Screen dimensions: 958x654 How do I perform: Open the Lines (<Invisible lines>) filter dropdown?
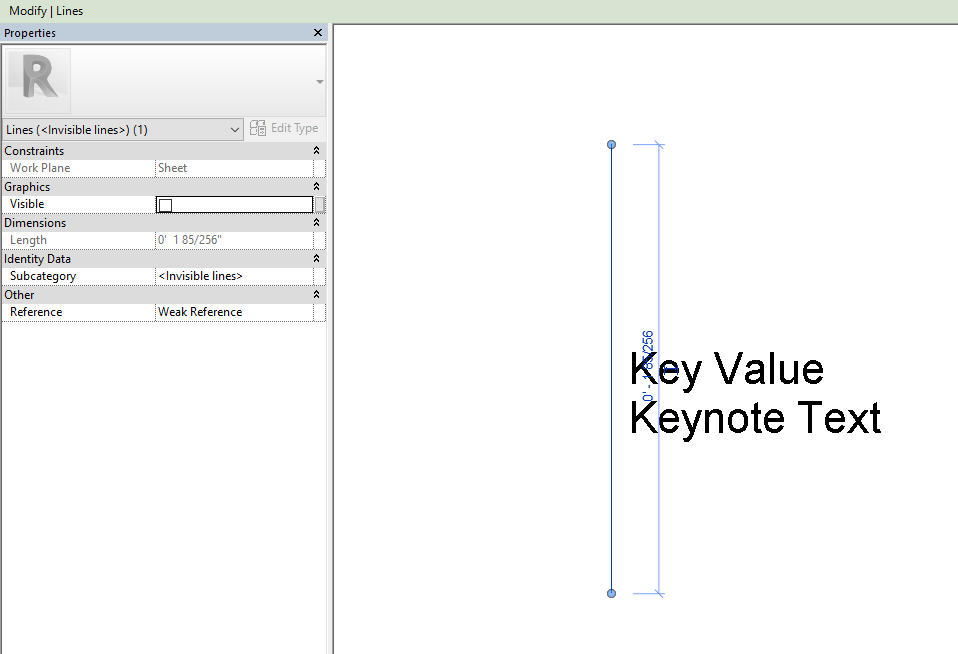(x=123, y=130)
